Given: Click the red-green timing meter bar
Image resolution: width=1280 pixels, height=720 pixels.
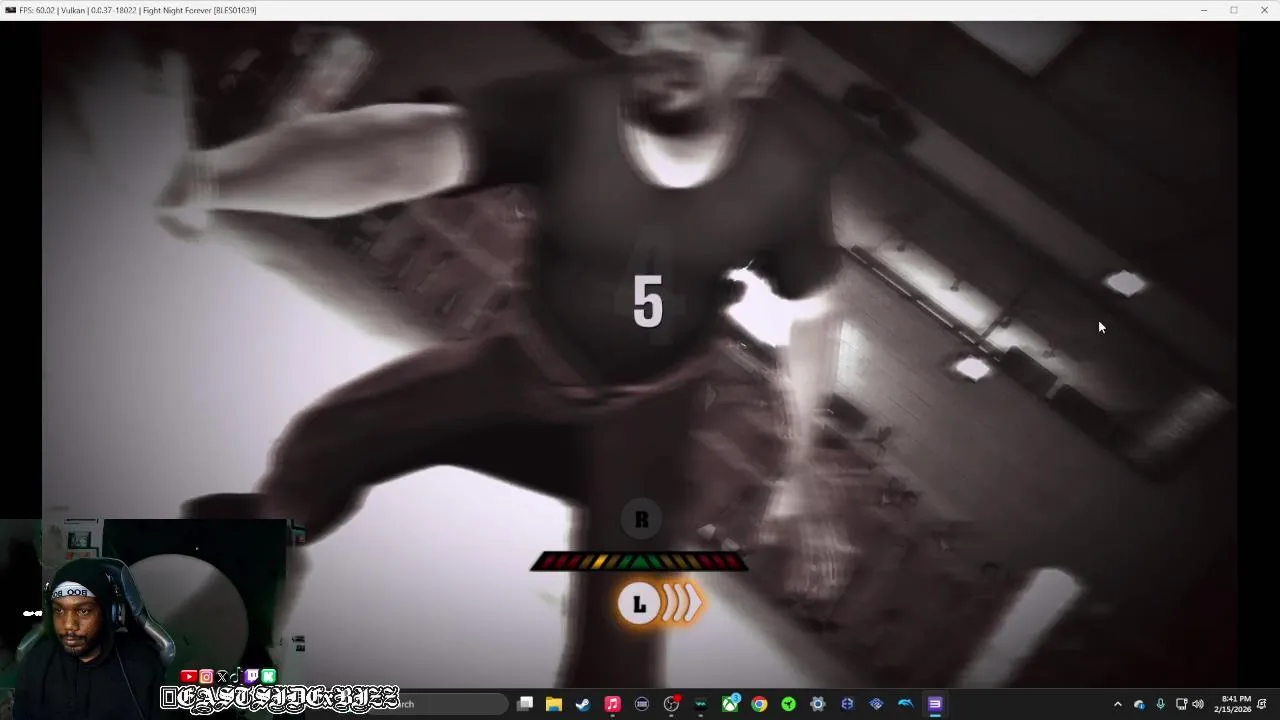Looking at the screenshot, I should 639,562.
